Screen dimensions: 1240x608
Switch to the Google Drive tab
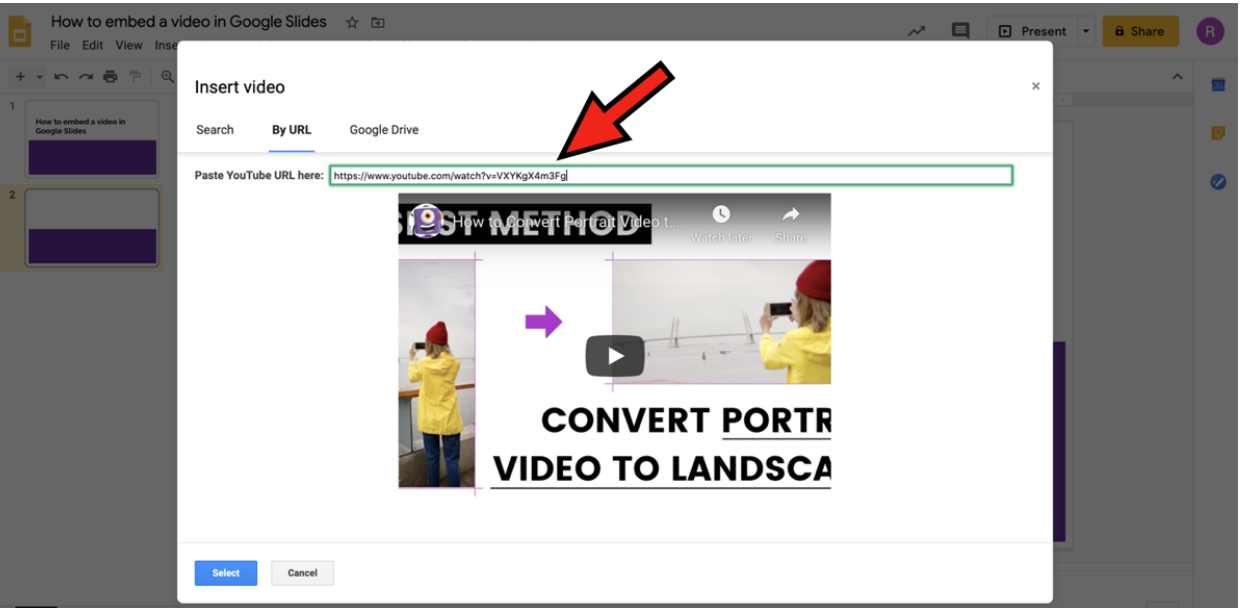384,130
